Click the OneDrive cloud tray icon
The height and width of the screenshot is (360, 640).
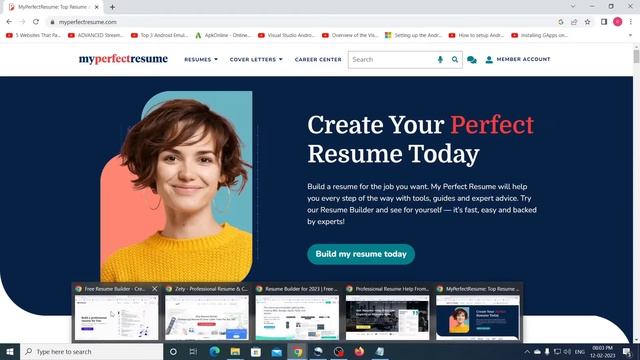pos(537,351)
